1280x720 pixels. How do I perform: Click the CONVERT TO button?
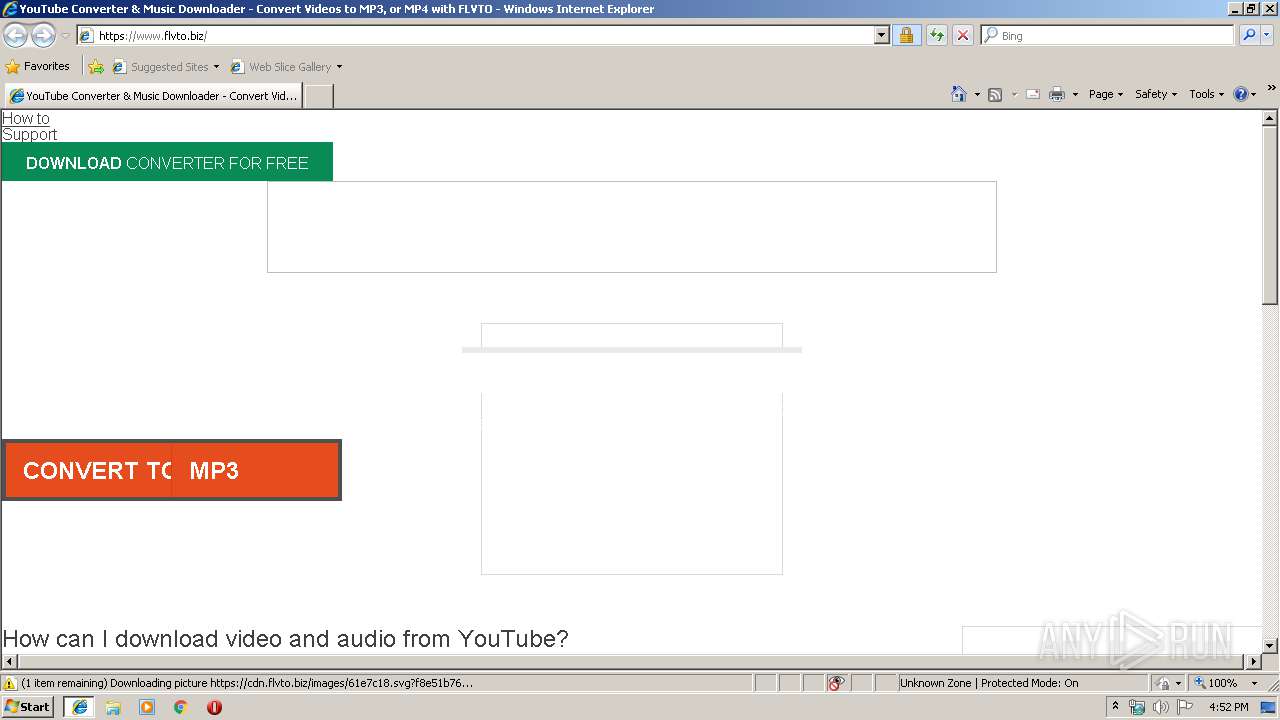click(x=88, y=470)
